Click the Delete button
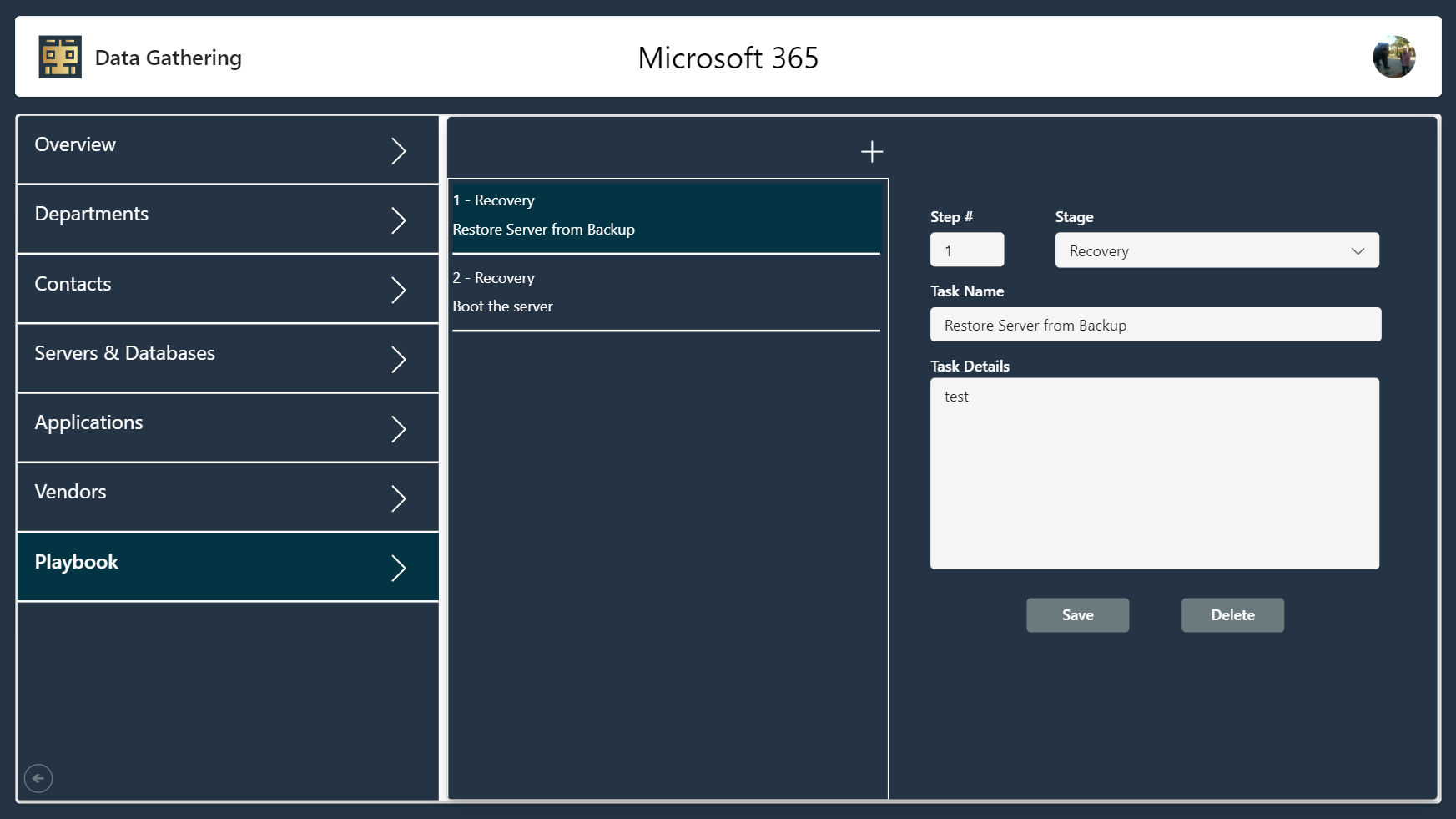This screenshot has width=1456, height=819. pyautogui.click(x=1232, y=615)
